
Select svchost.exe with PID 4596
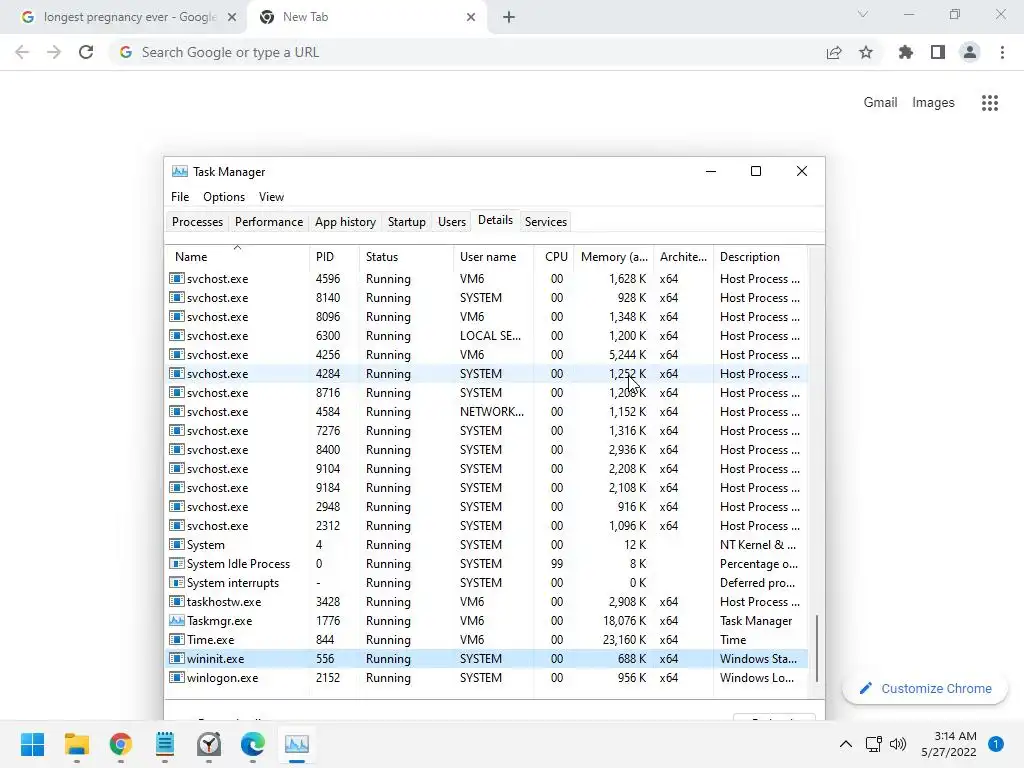487,279
